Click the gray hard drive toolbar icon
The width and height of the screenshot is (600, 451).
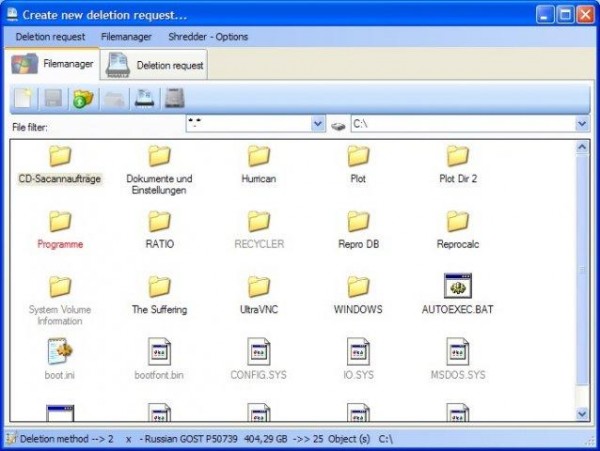click(x=174, y=98)
